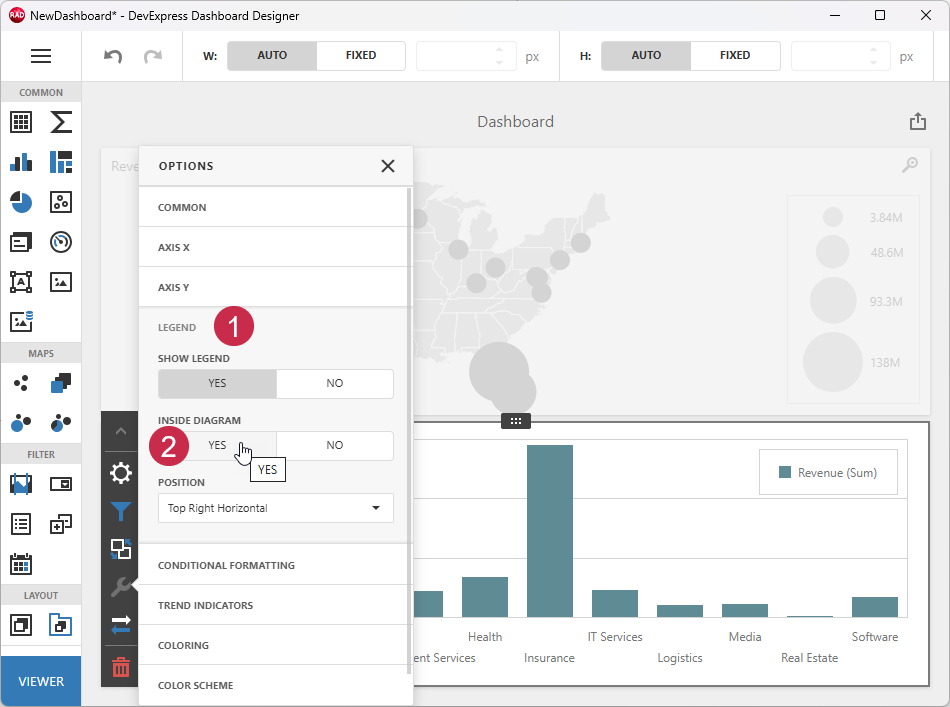Expand the COLOR SCHEME section

pyautogui.click(x=275, y=685)
